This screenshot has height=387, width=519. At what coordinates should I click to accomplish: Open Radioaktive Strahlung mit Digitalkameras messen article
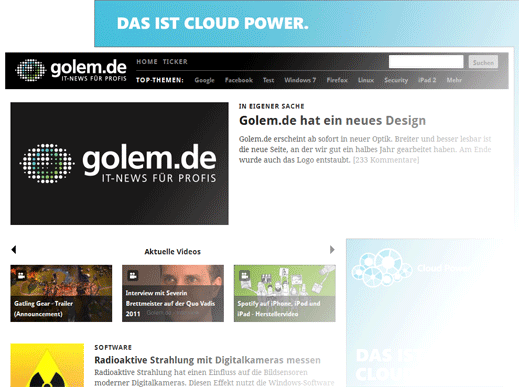(x=207, y=360)
